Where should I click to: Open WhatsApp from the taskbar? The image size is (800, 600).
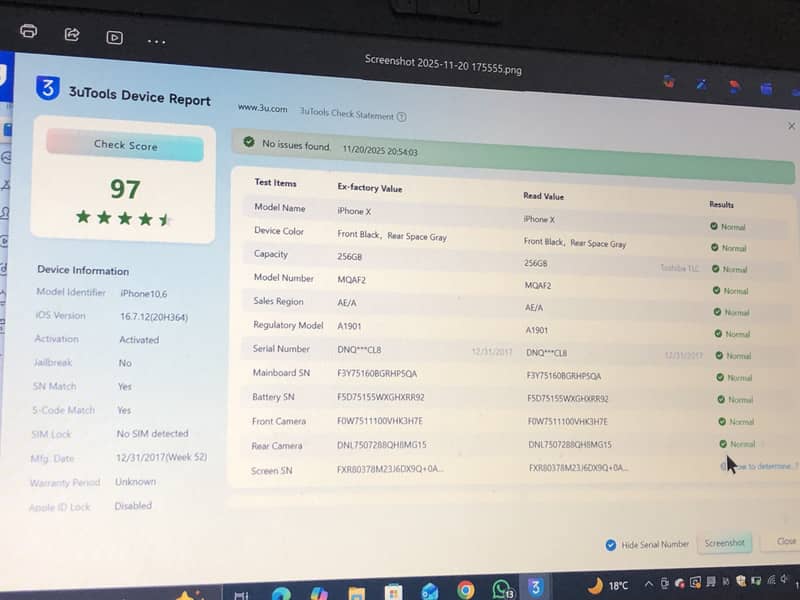(502, 589)
